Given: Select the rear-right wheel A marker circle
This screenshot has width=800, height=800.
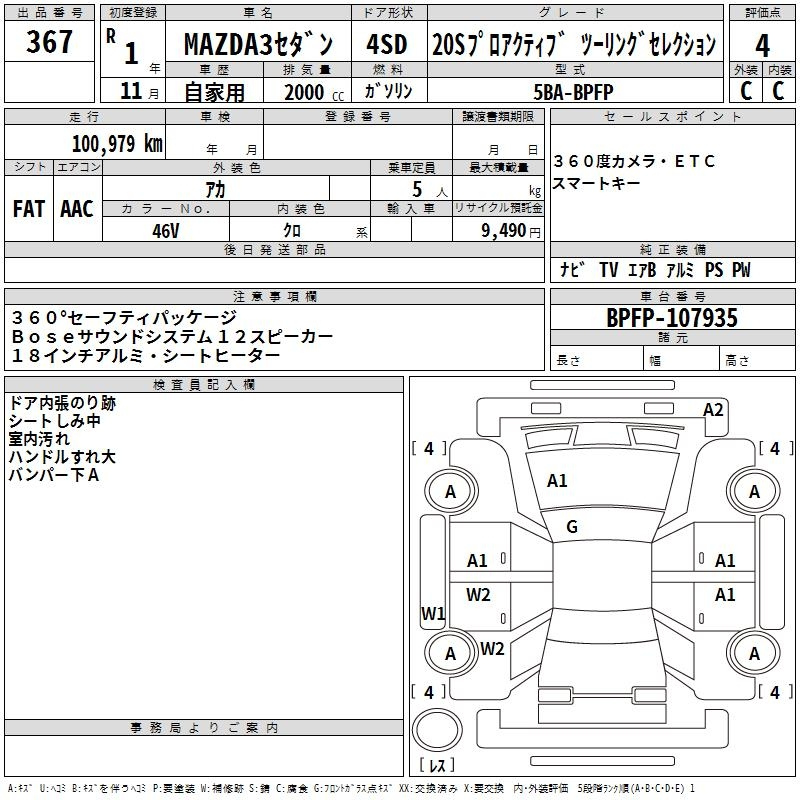Looking at the screenshot, I should click(754, 653).
